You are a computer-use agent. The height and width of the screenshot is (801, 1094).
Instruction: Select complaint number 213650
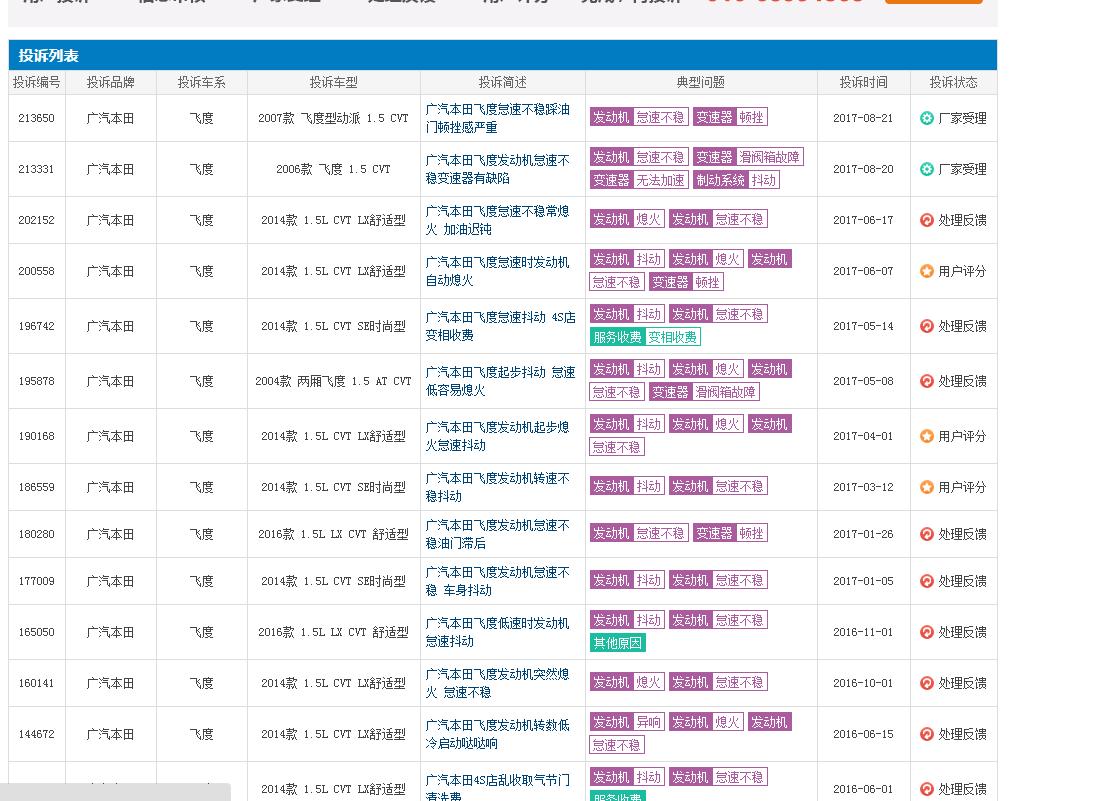coord(36,118)
